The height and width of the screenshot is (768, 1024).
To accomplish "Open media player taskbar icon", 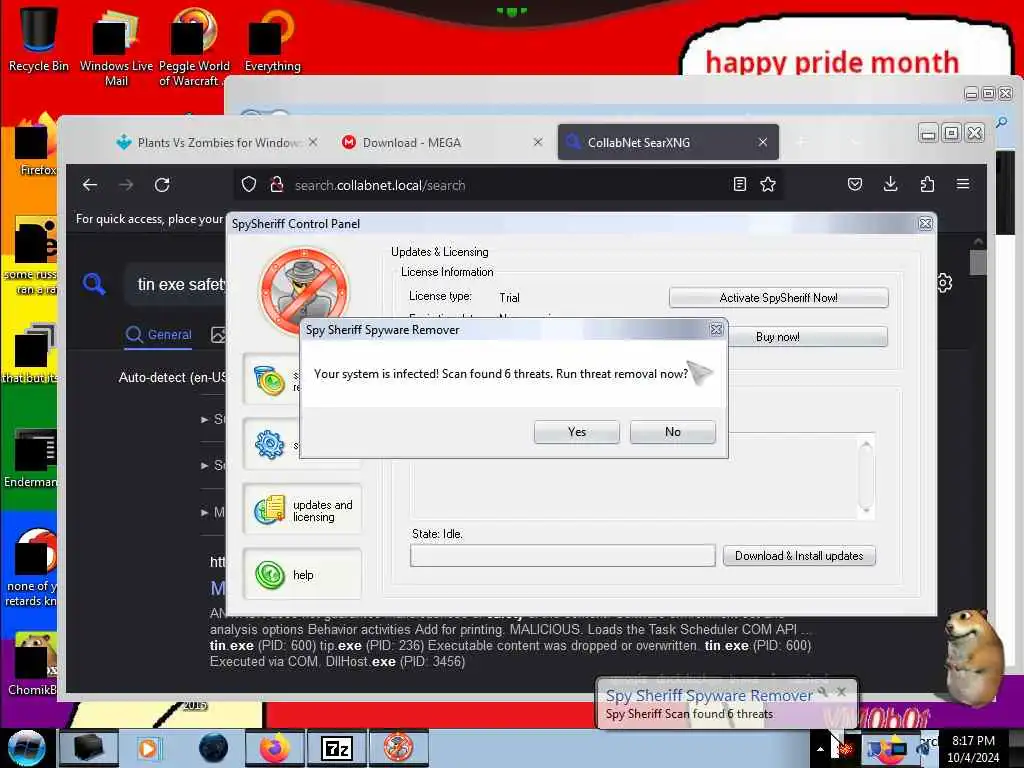I will click(149, 748).
